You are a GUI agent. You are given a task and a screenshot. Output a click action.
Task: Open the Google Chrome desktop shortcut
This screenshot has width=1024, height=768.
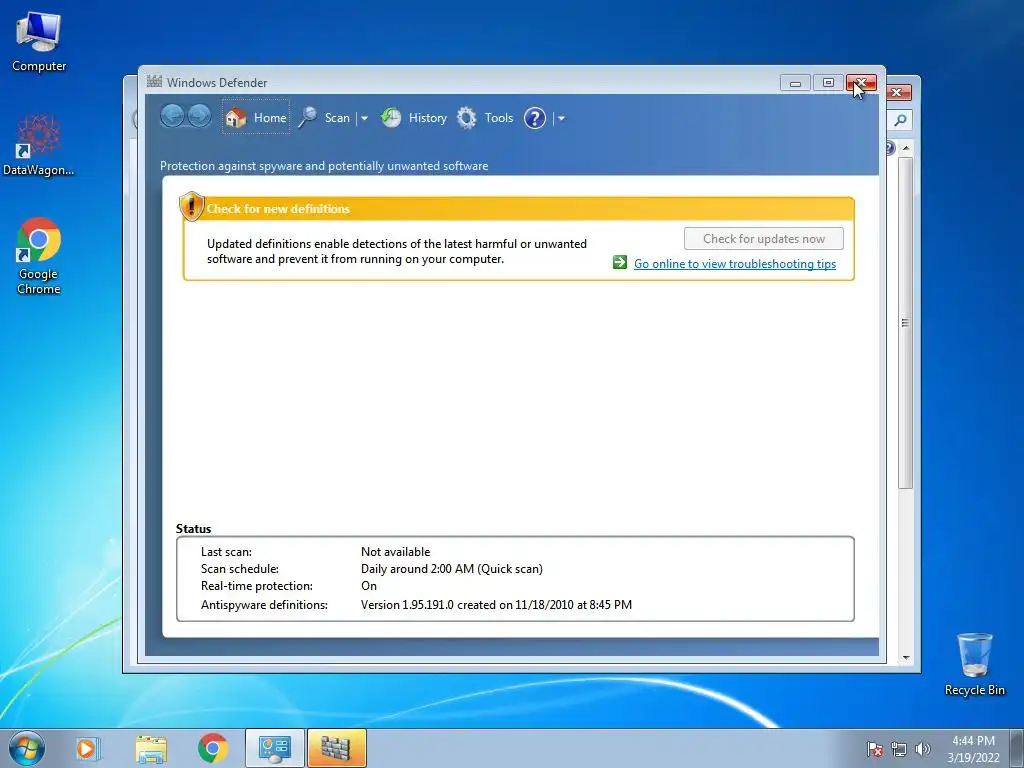click(39, 257)
